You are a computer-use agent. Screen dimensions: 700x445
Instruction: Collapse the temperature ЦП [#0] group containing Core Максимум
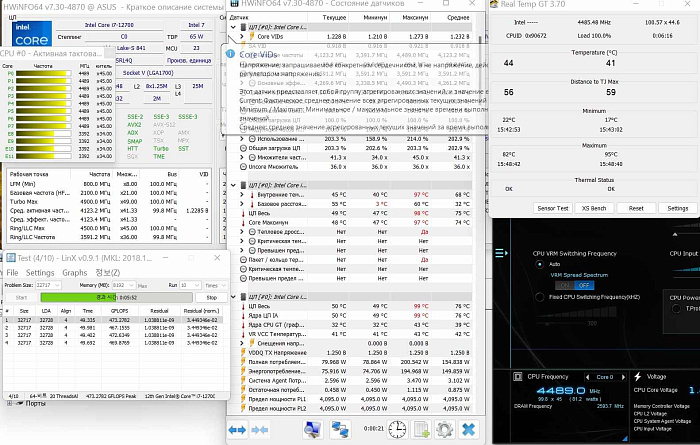pyautogui.click(x=233, y=185)
